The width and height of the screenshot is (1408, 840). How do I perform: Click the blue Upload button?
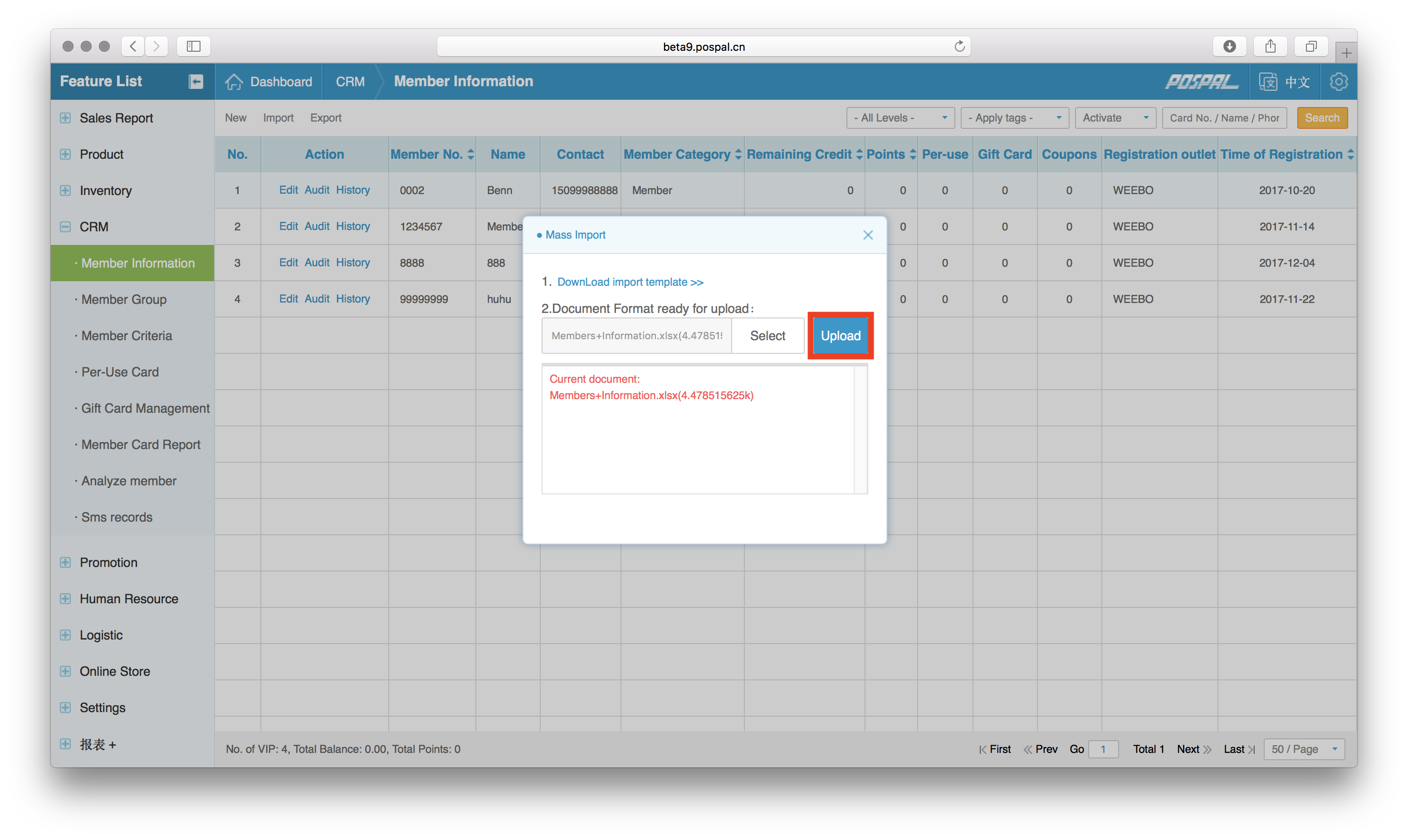pyautogui.click(x=841, y=336)
